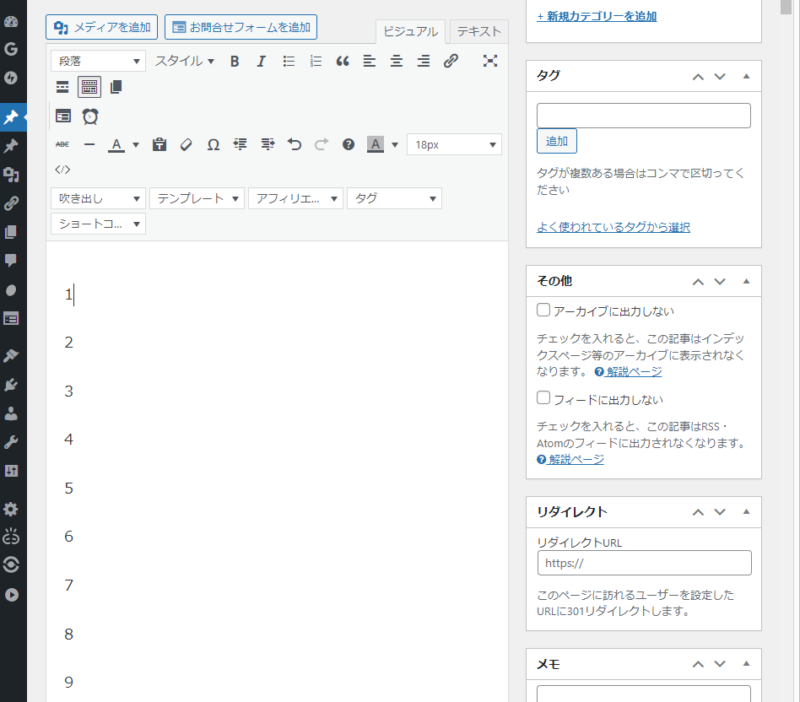The height and width of the screenshot is (702, 800).
Task: Open the plugins icon in admin sidebar
Action: [x=11, y=385]
